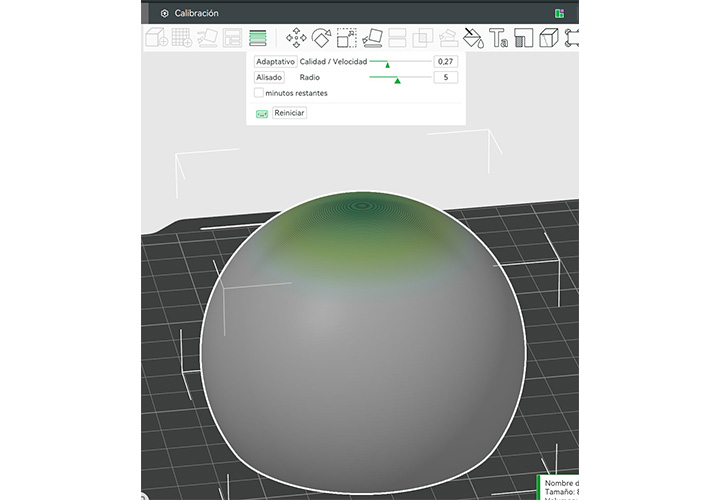Select the Support painting tool

[448, 38]
